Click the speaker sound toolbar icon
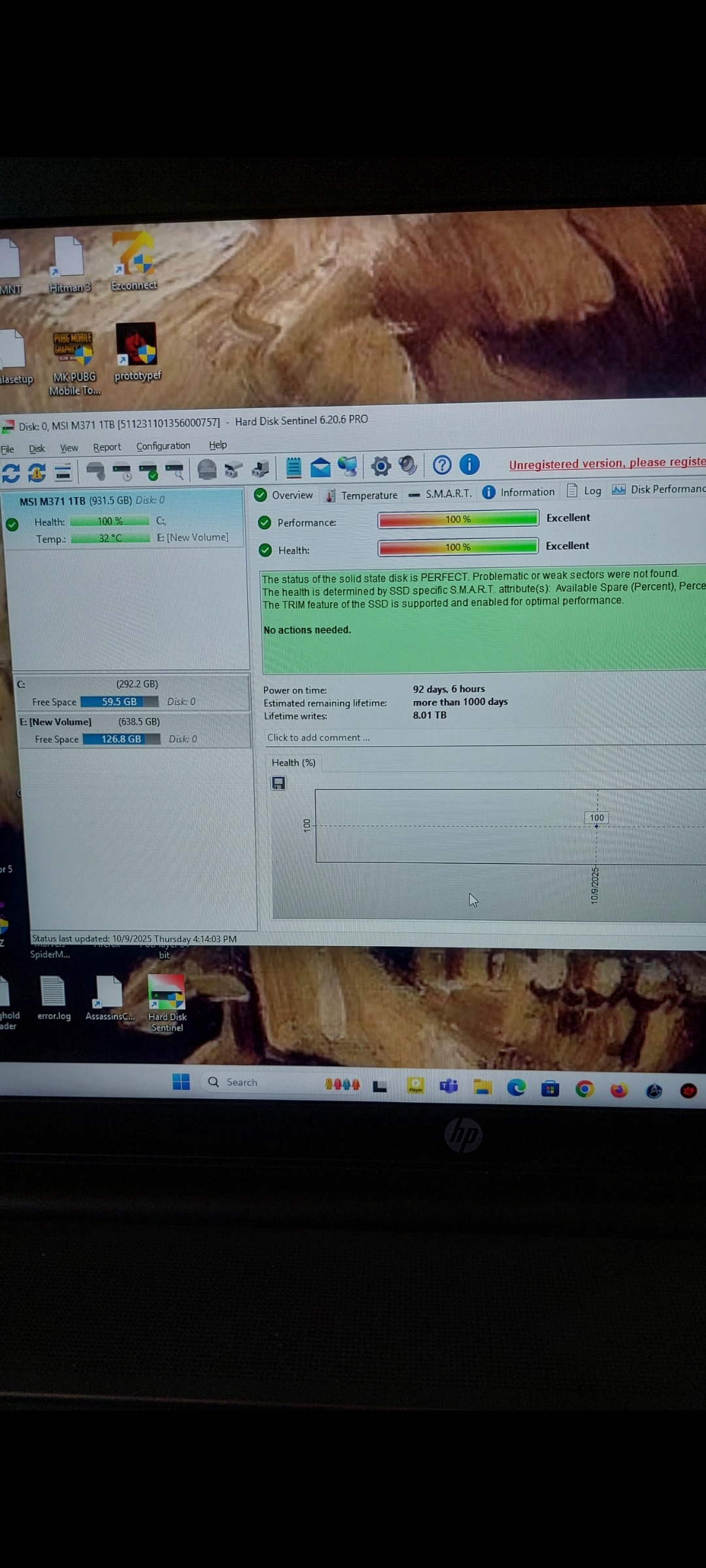 (408, 466)
